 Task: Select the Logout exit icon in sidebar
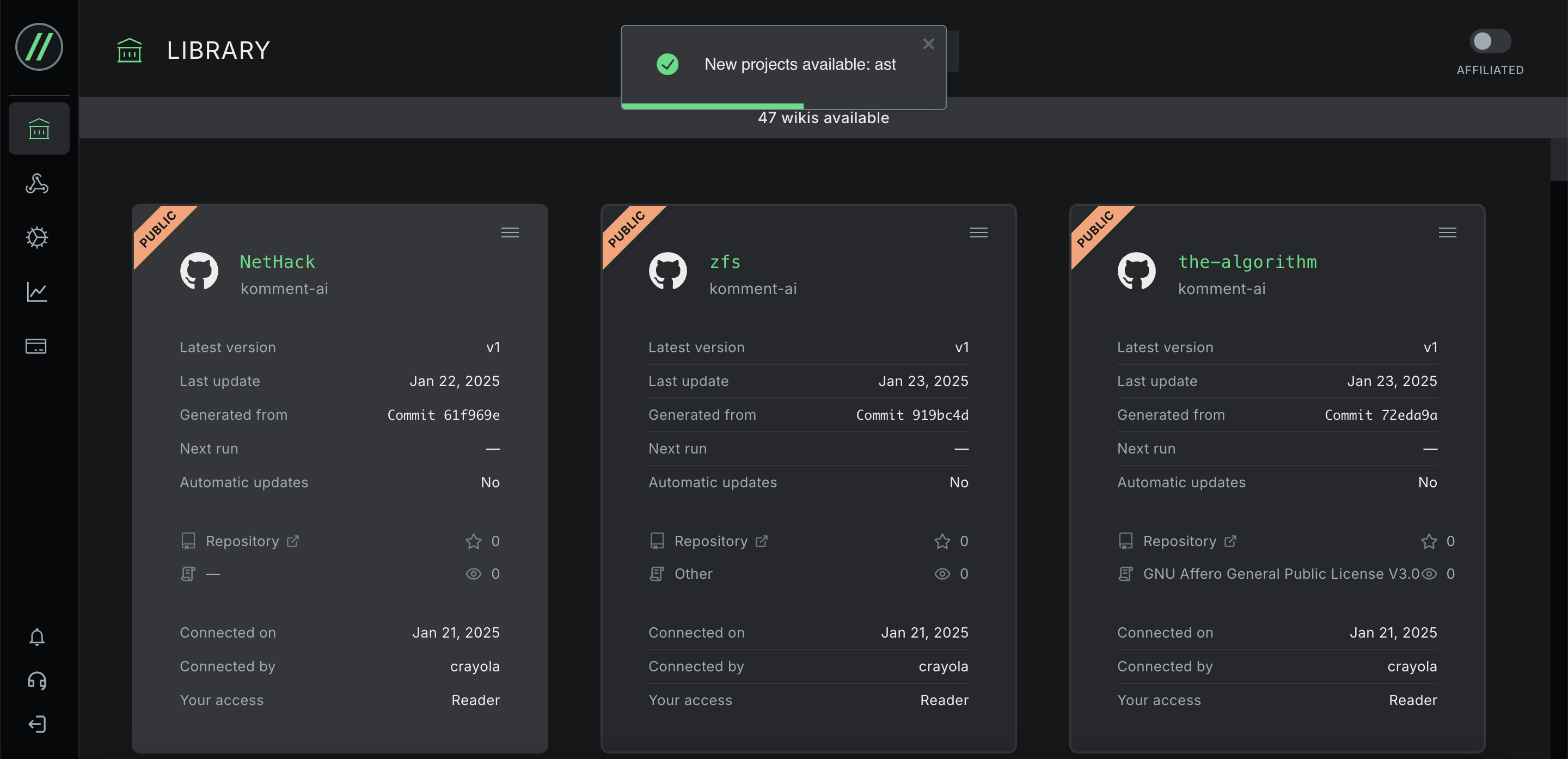click(37, 724)
